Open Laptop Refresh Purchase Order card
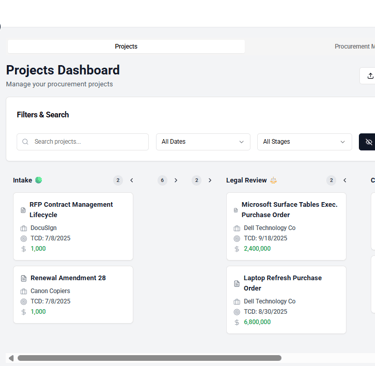Screen dimensions: 375x366 tap(286, 300)
